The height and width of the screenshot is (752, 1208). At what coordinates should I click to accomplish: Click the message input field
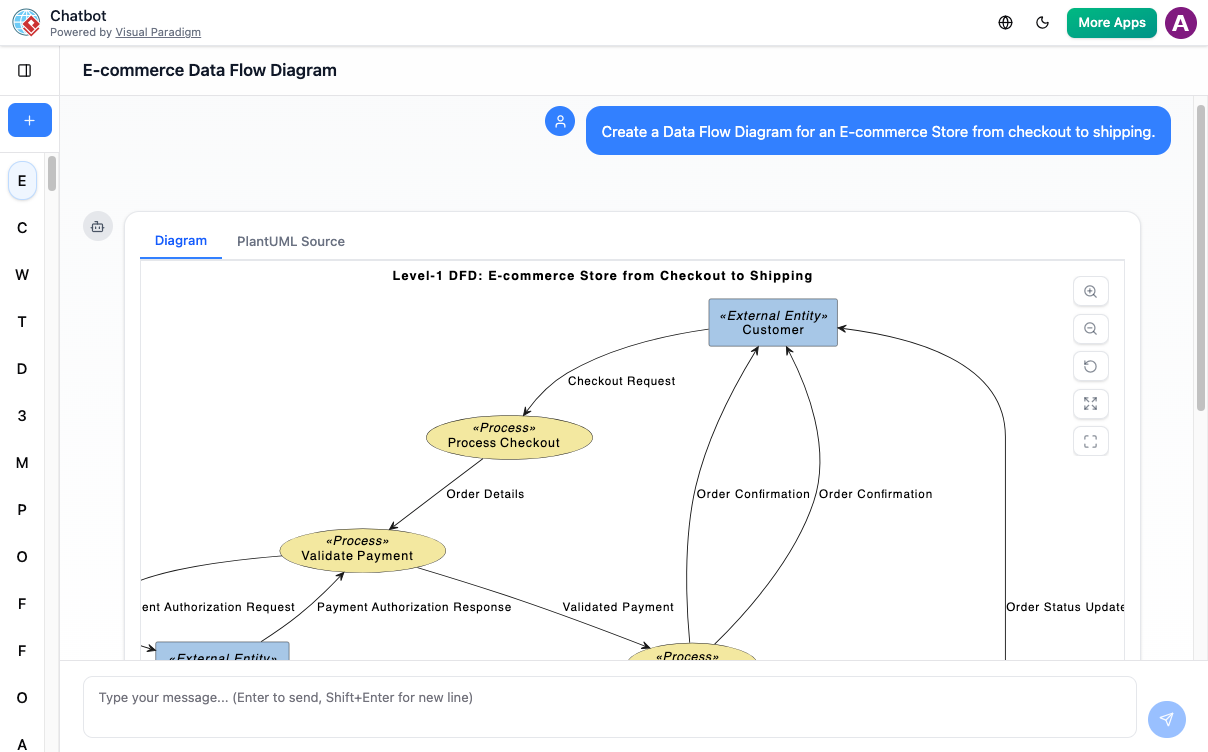click(x=610, y=697)
